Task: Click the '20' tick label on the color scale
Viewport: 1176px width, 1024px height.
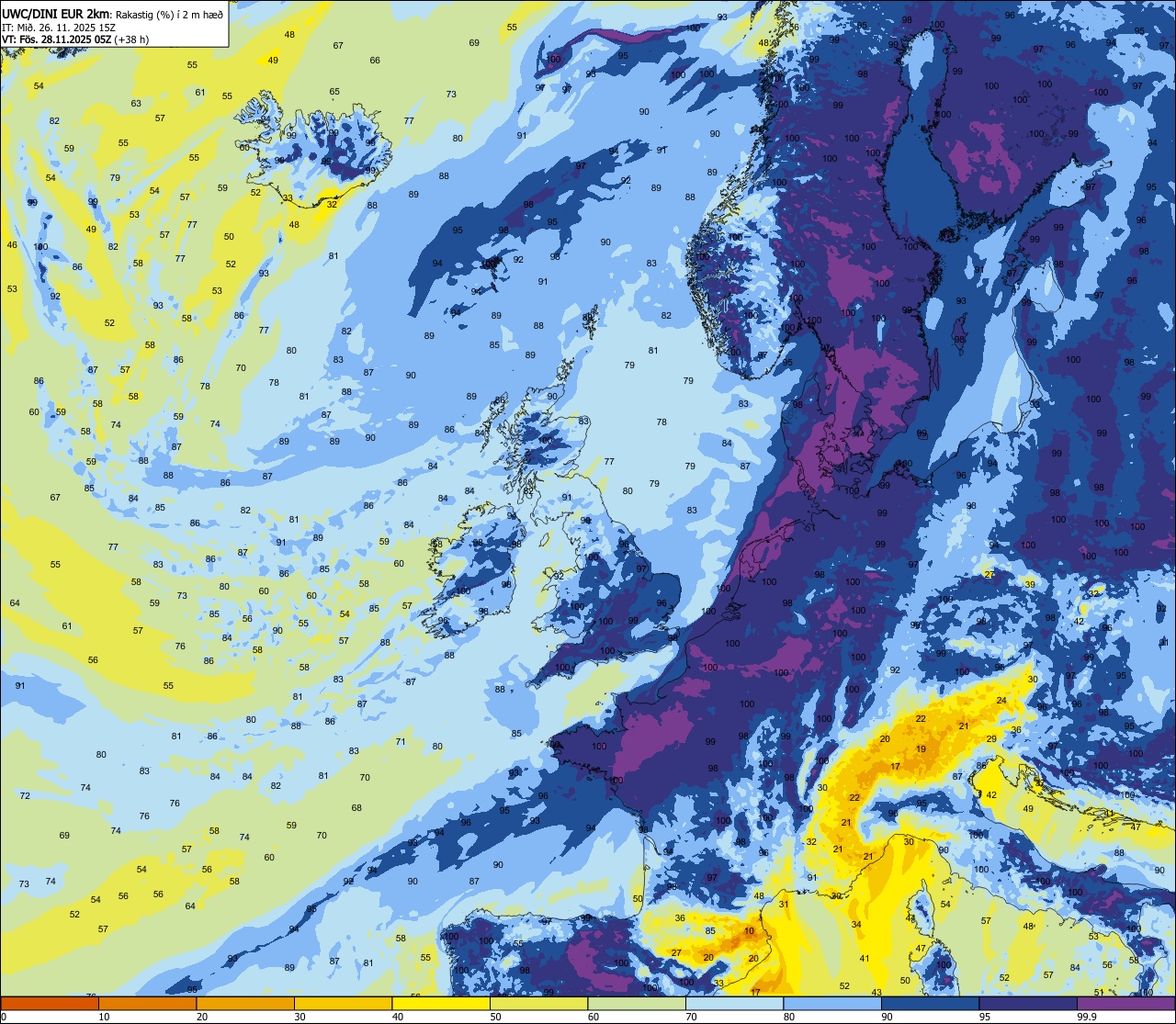Action: pyautogui.click(x=202, y=1017)
